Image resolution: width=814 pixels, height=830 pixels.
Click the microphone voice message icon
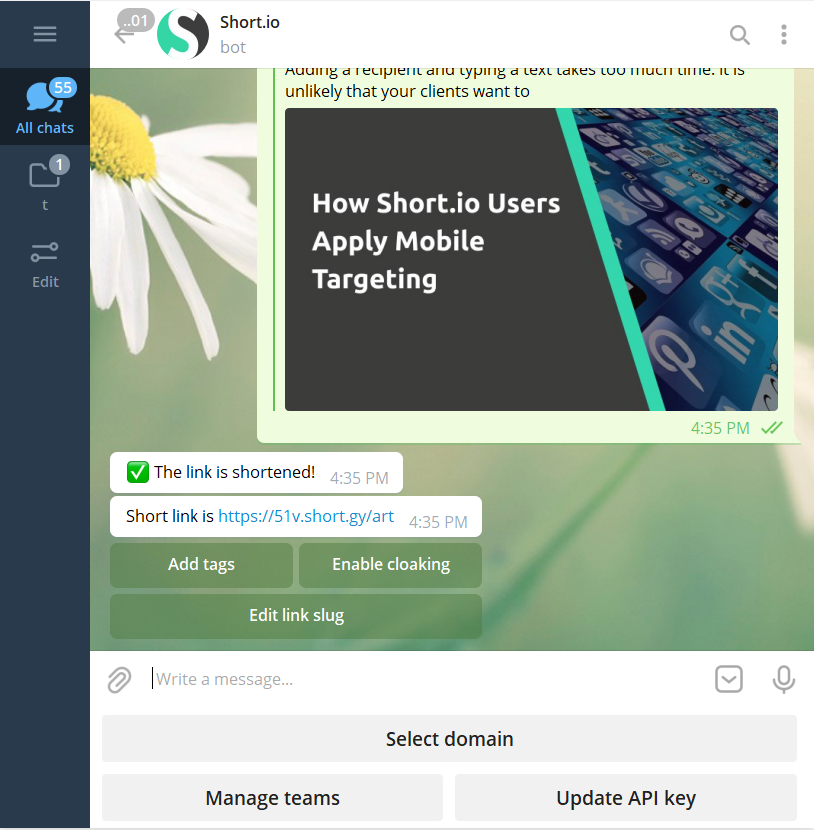783,680
